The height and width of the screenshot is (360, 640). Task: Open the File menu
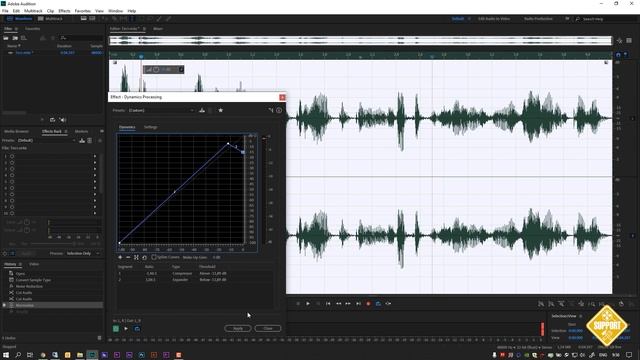point(5,11)
